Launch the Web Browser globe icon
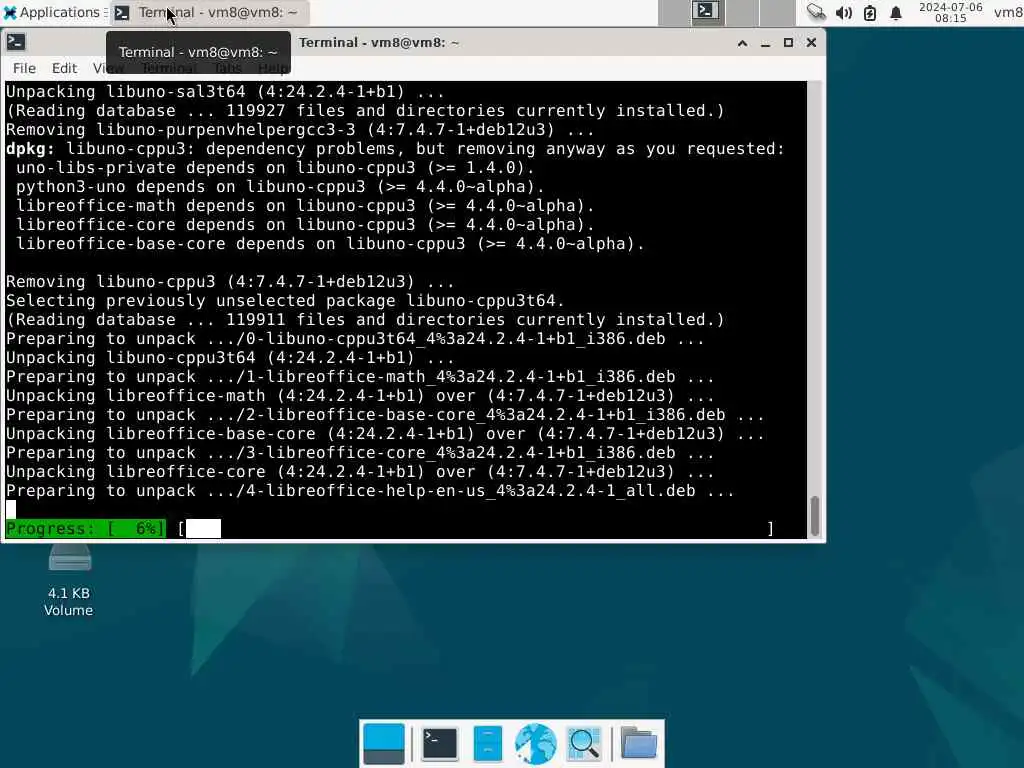This screenshot has width=1024, height=768. (536, 743)
